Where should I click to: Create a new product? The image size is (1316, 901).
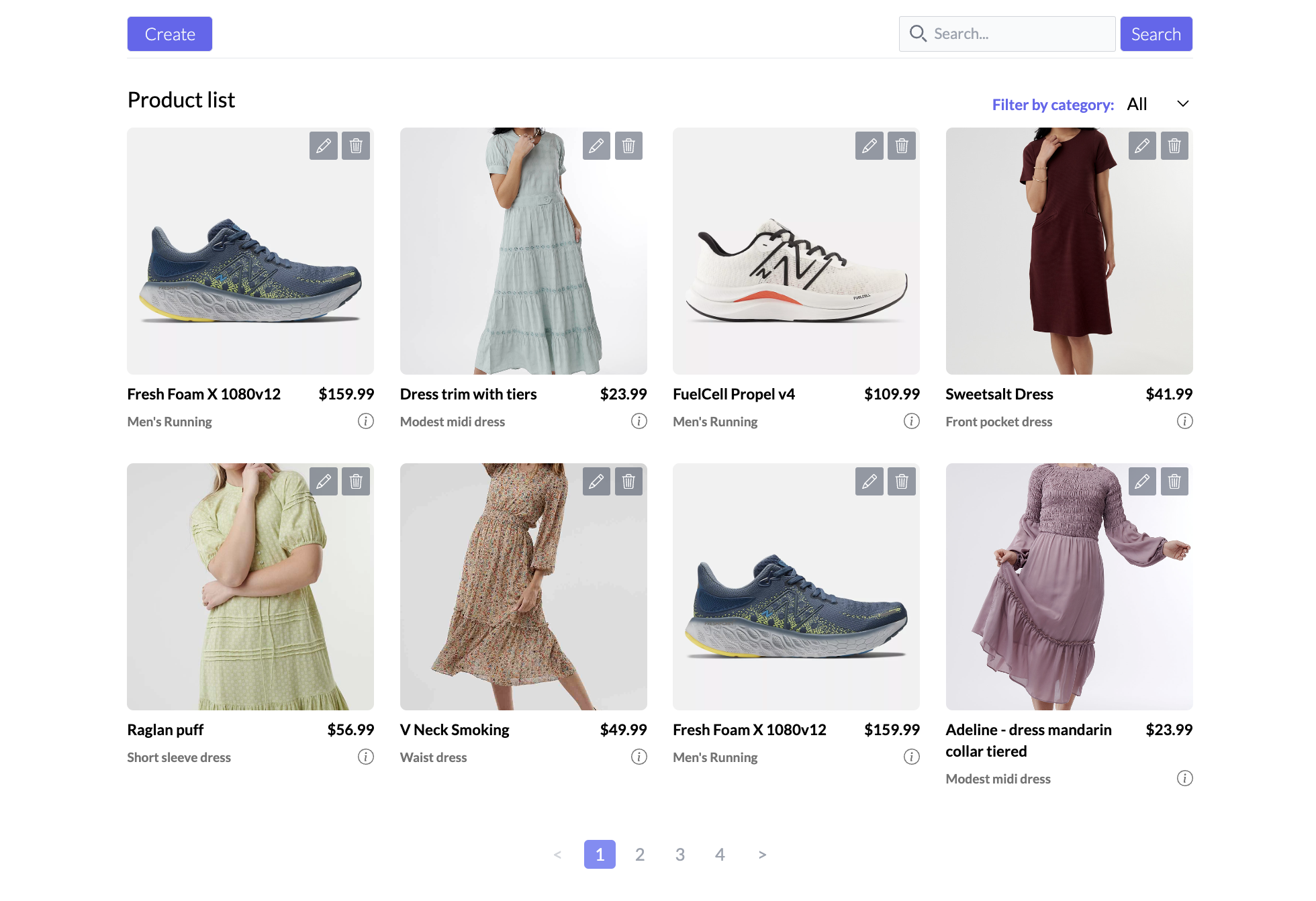169,34
